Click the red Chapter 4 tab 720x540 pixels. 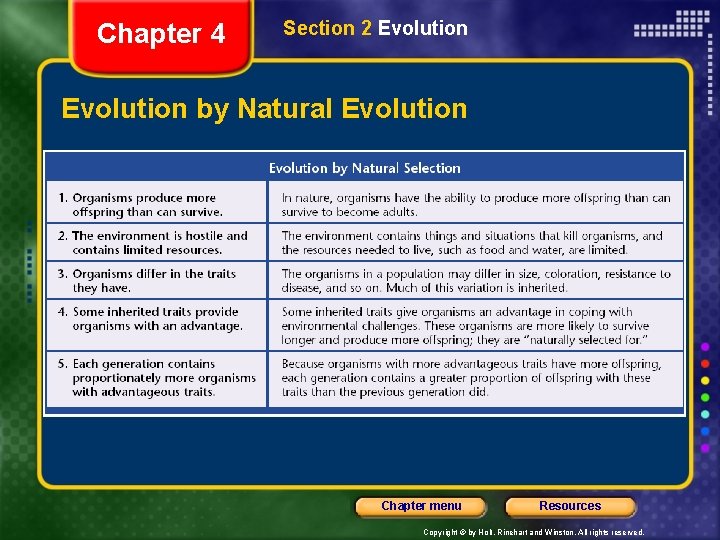(x=161, y=37)
